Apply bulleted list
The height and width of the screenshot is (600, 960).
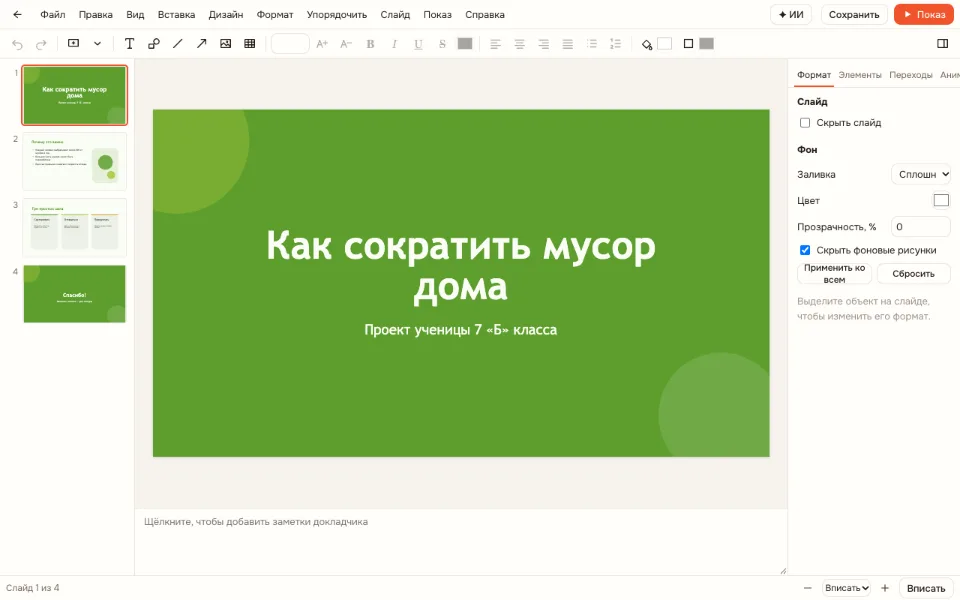(591, 44)
